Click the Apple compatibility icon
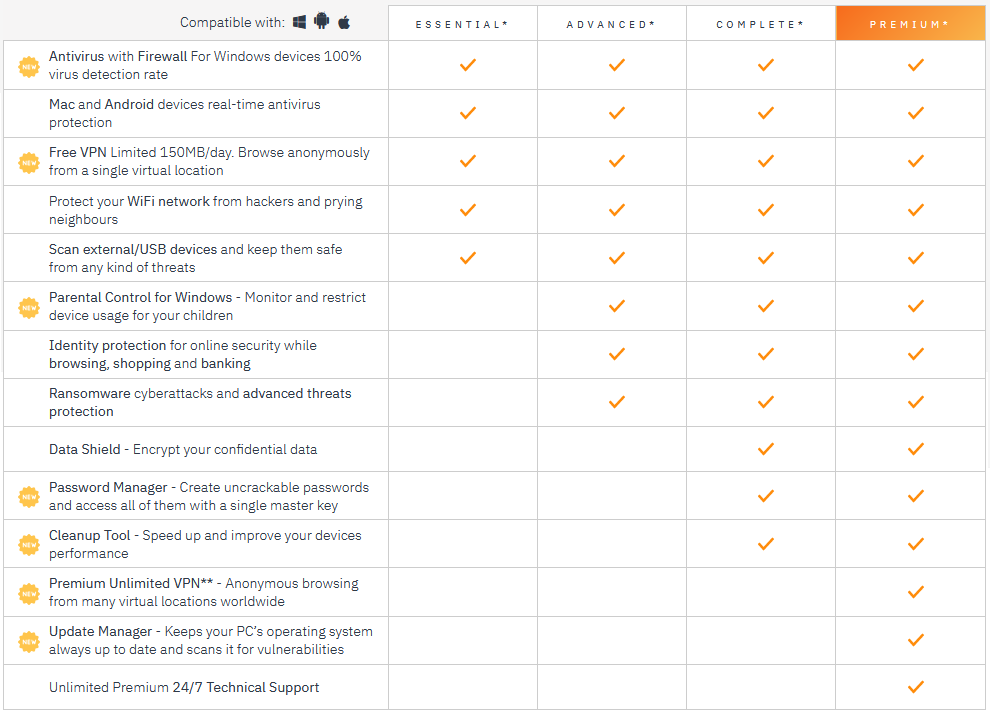990x716 pixels. click(x=344, y=23)
